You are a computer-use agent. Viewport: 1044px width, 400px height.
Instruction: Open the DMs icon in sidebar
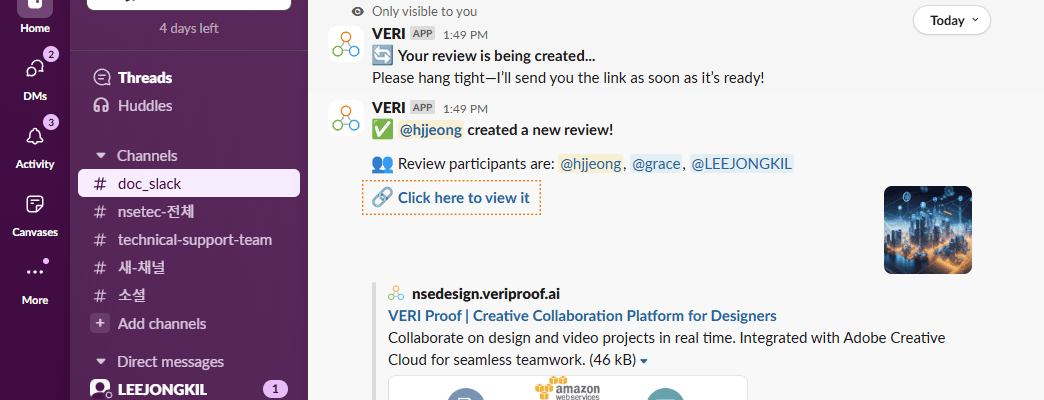coord(35,69)
